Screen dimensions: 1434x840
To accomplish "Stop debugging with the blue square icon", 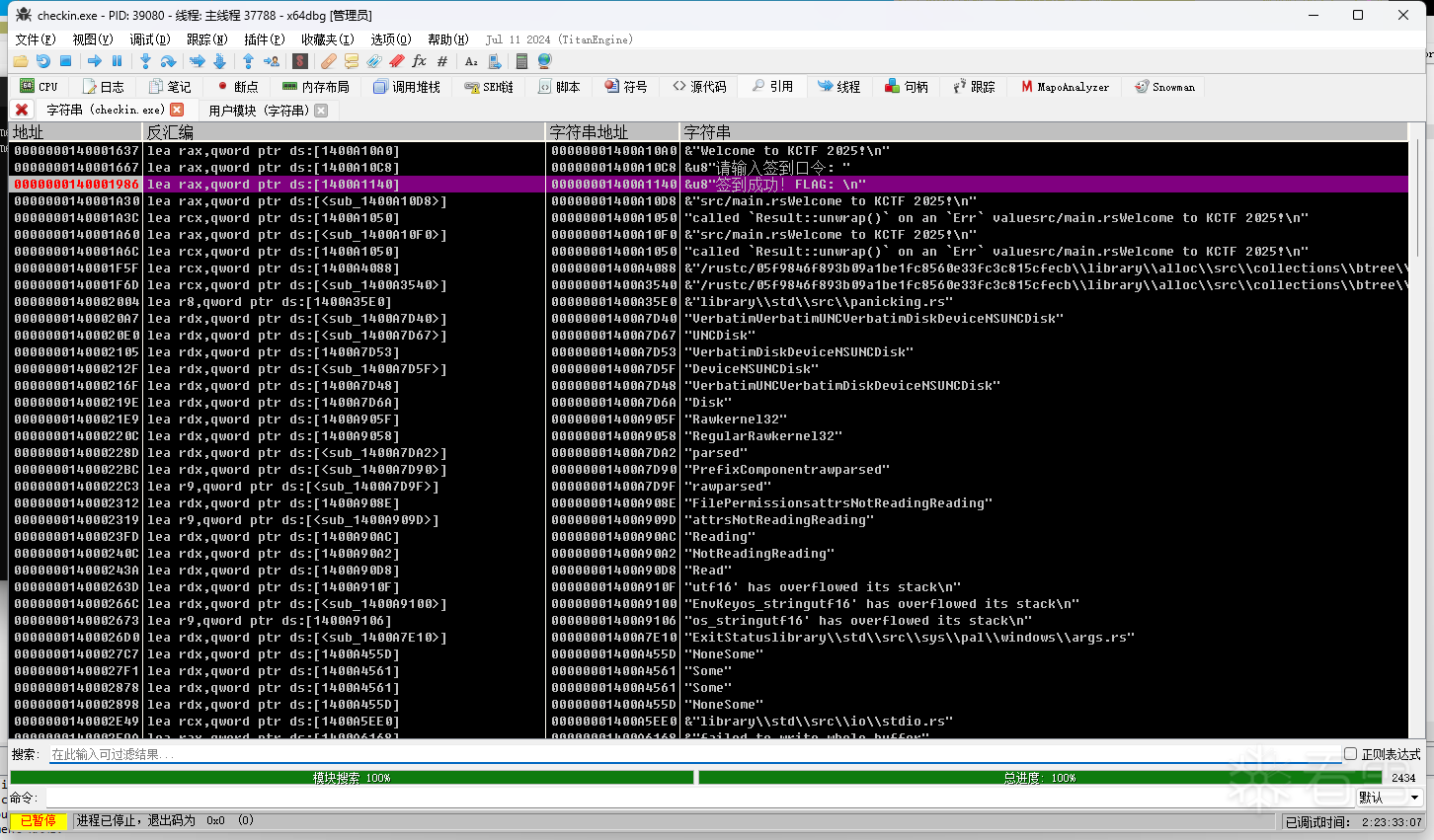I will pos(65,61).
